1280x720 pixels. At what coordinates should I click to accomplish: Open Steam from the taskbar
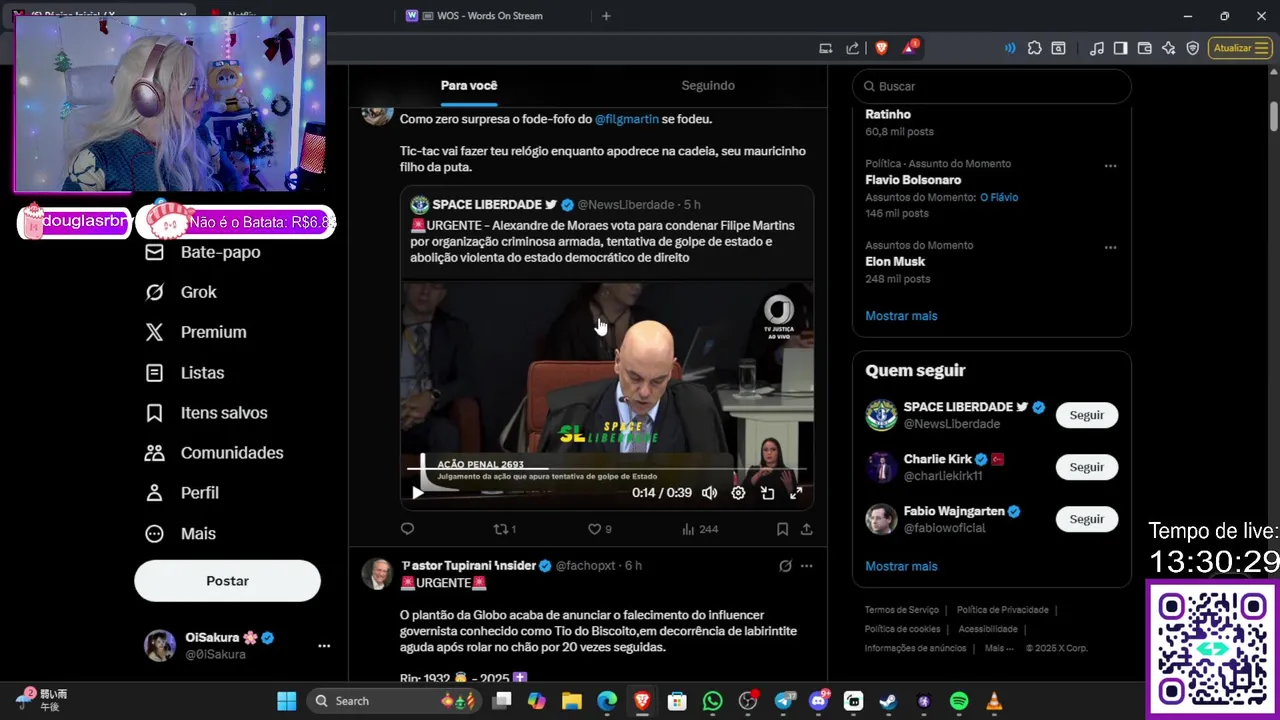pos(888,701)
